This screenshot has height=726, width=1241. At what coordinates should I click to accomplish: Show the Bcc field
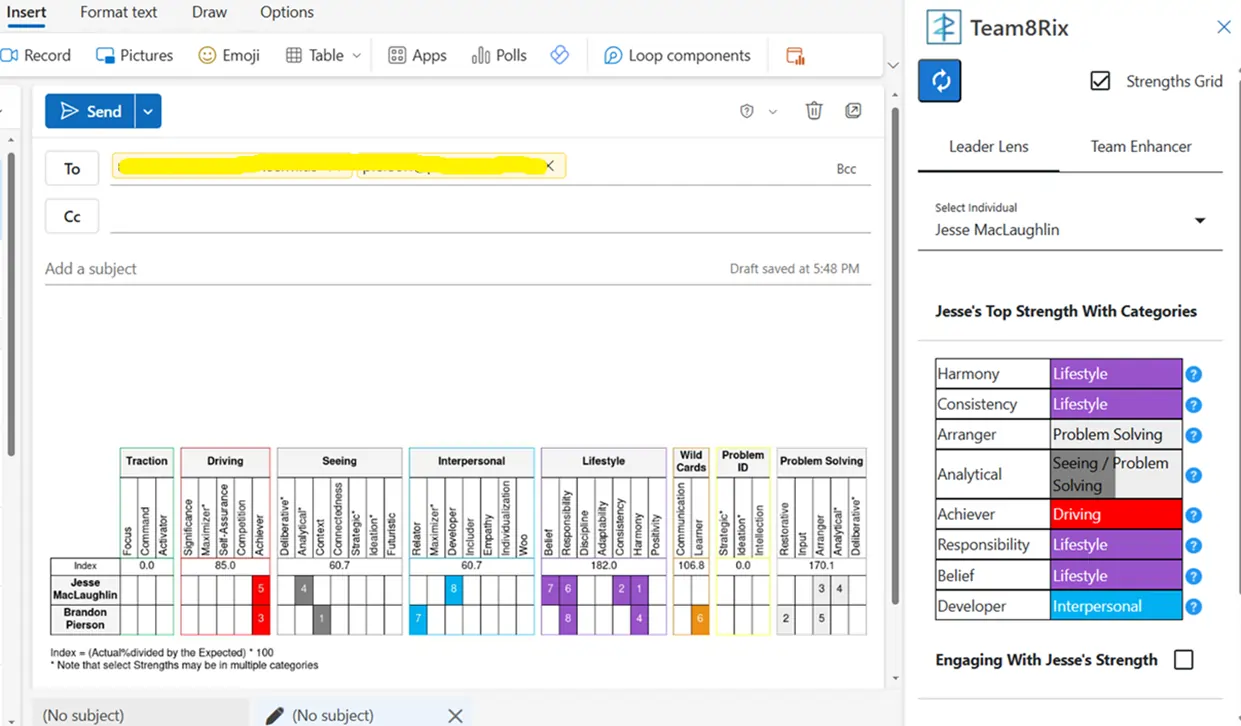pos(846,169)
